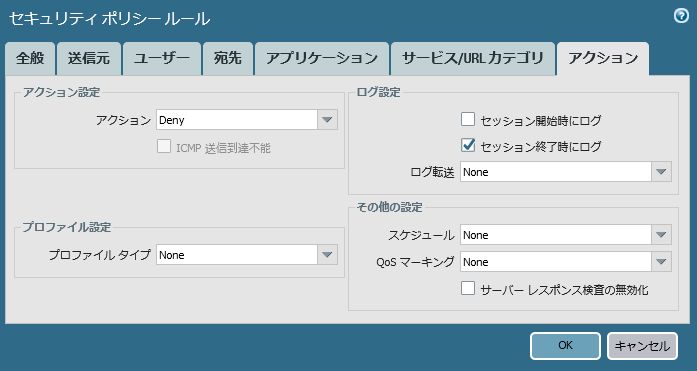Viewport: 697px width, 371px height.
Task: Toggle the ICMP 送信到達不能 checkbox
Action: click(x=164, y=146)
